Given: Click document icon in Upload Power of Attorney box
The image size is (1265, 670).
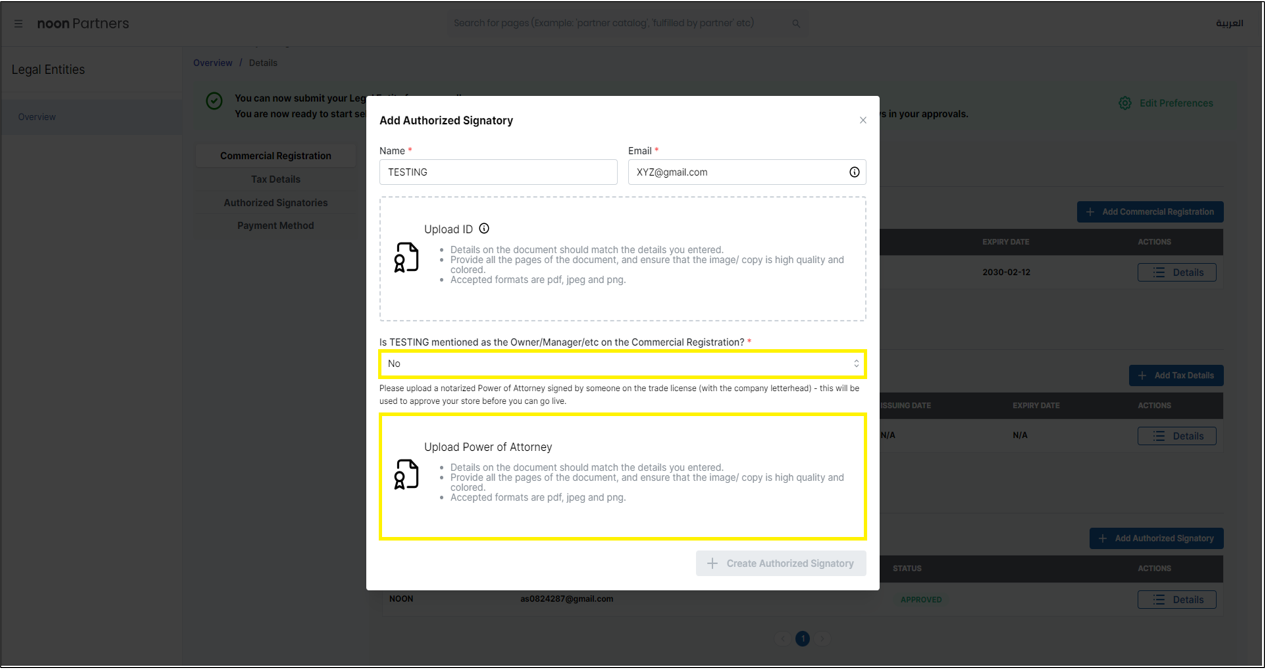Looking at the screenshot, I should [407, 475].
